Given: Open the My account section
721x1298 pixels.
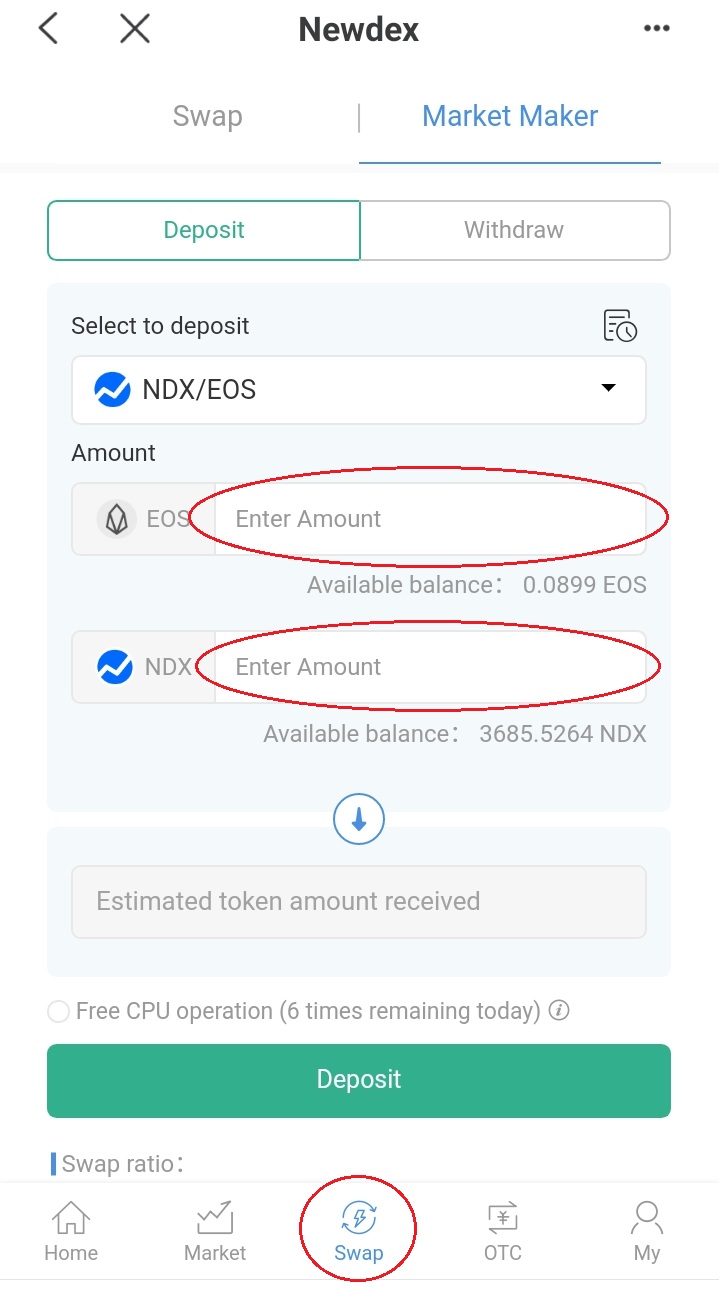Looking at the screenshot, I should 647,1232.
